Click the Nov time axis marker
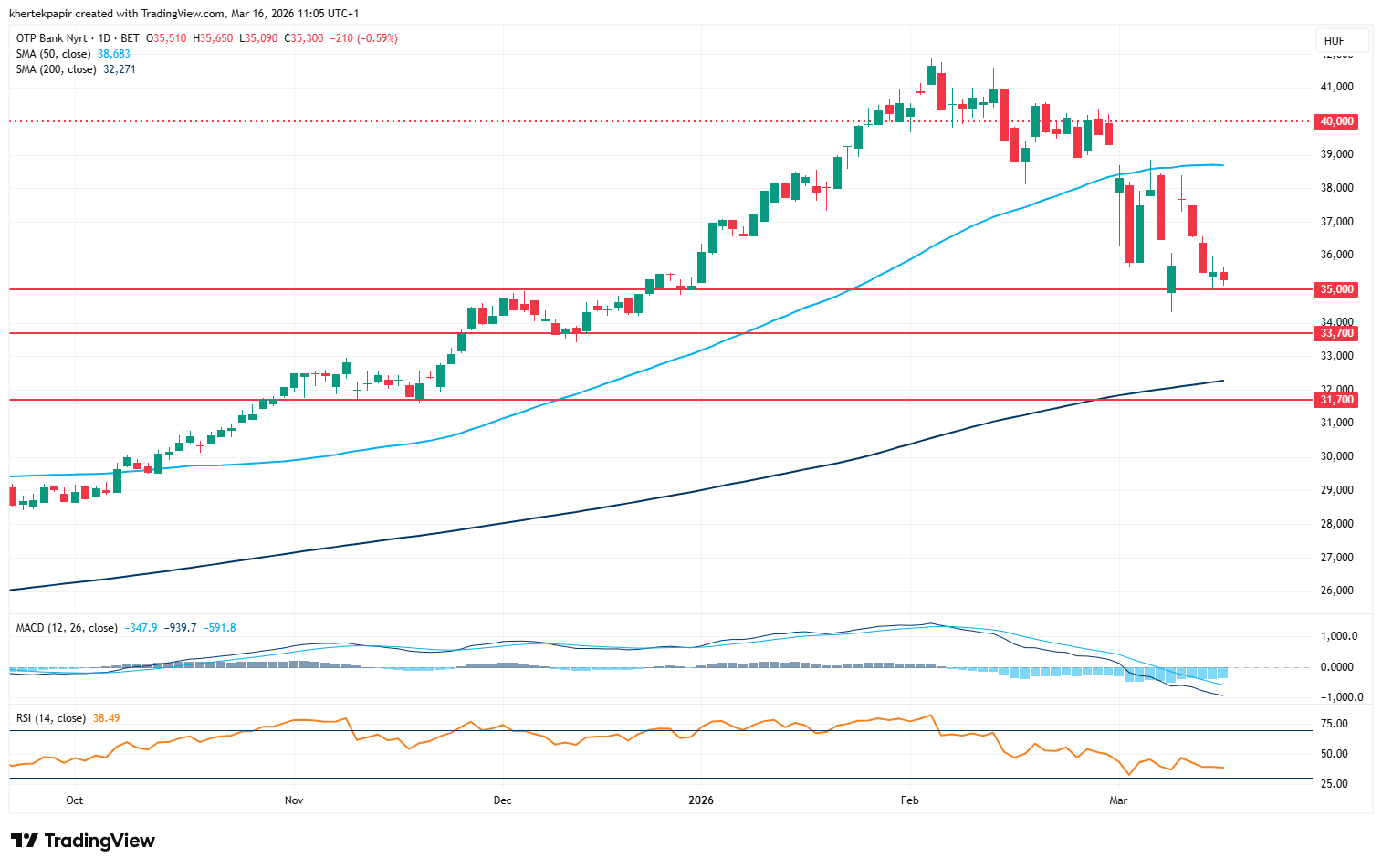 pos(294,800)
